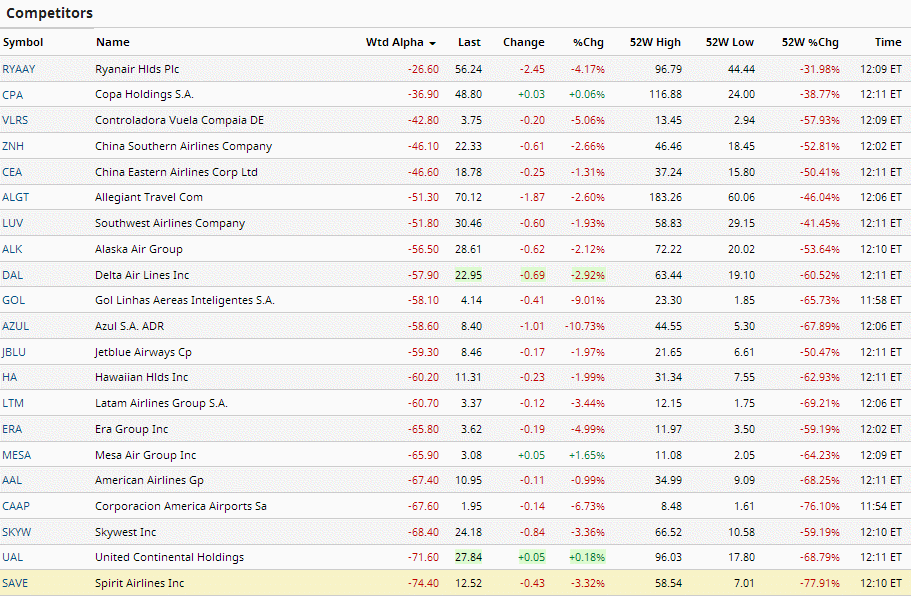The height and width of the screenshot is (596, 911).
Task: Select United Continental Holdings name
Action: [x=170, y=558]
